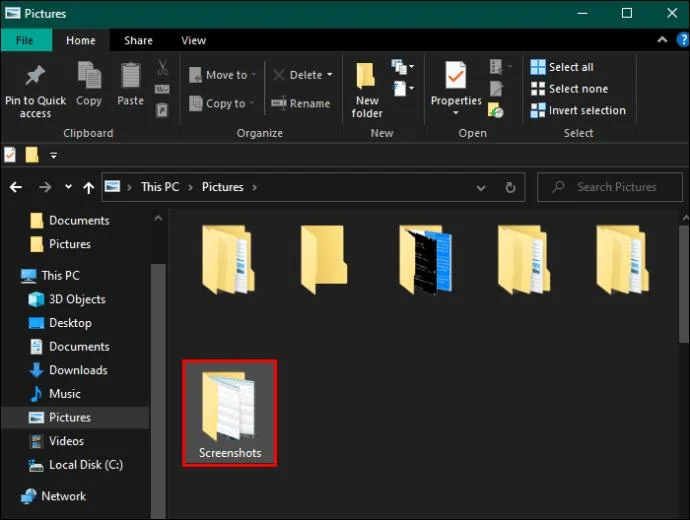Click Select none
Image resolution: width=690 pixels, height=520 pixels.
[569, 89]
